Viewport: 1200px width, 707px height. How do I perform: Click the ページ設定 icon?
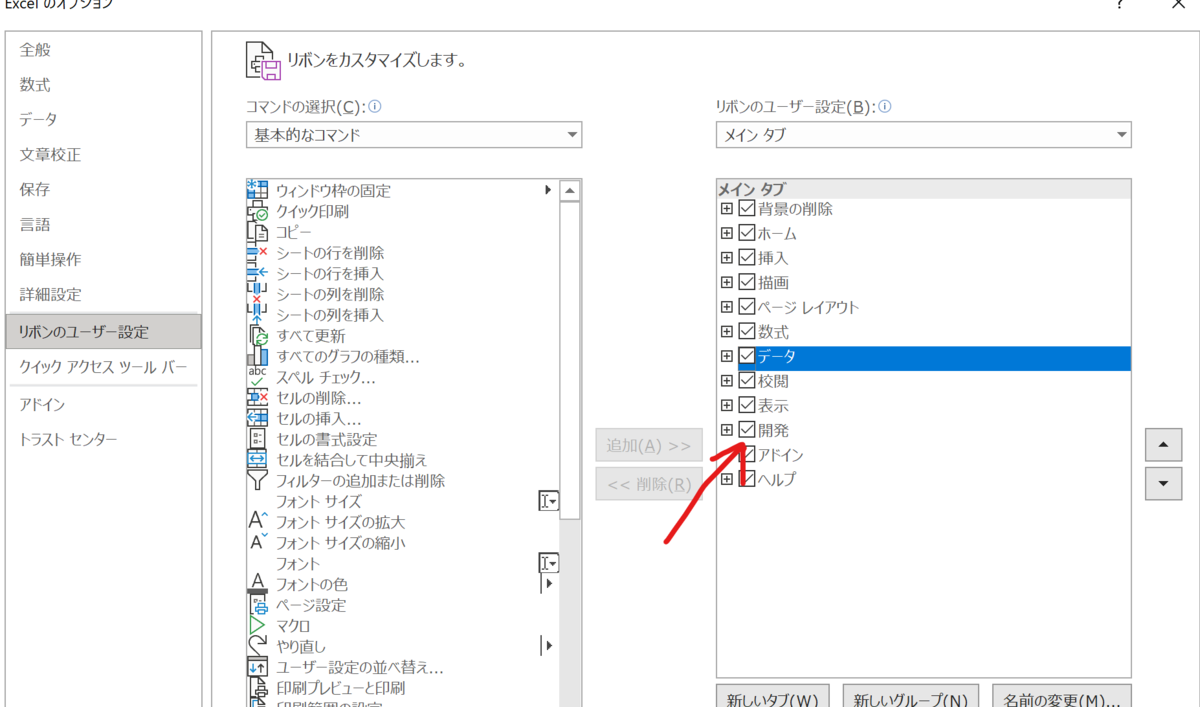(257, 605)
